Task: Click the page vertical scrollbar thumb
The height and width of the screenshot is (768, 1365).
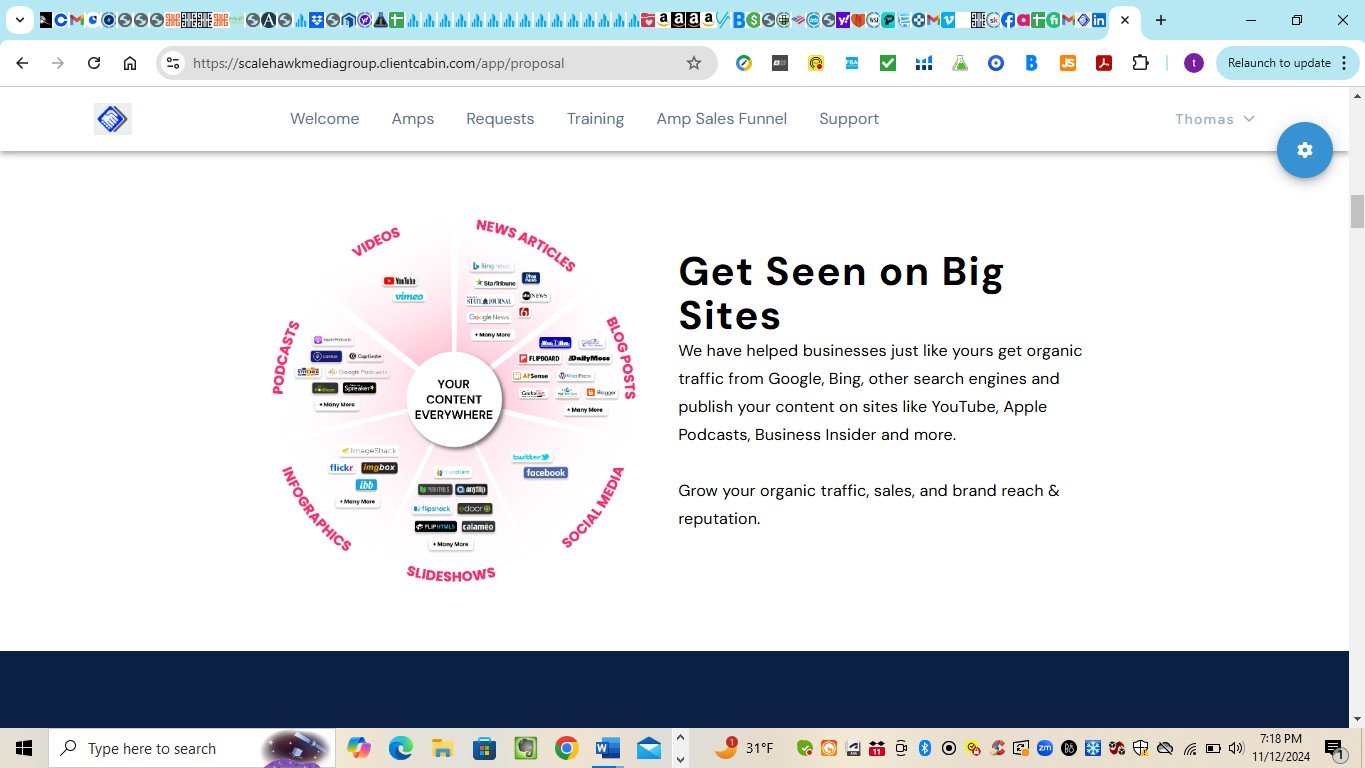Action: pyautogui.click(x=1357, y=212)
